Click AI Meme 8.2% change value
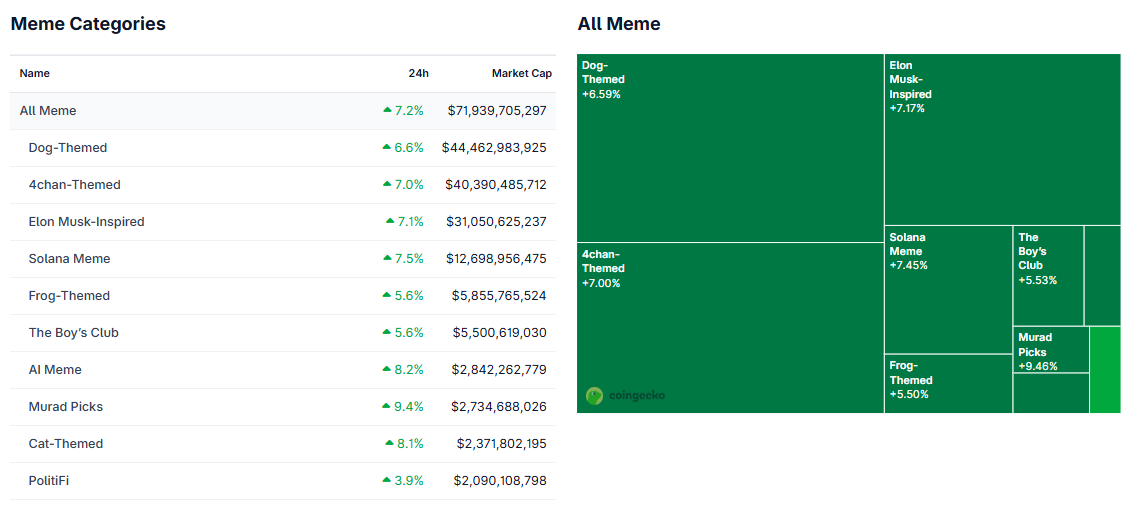The image size is (1135, 510). click(409, 370)
